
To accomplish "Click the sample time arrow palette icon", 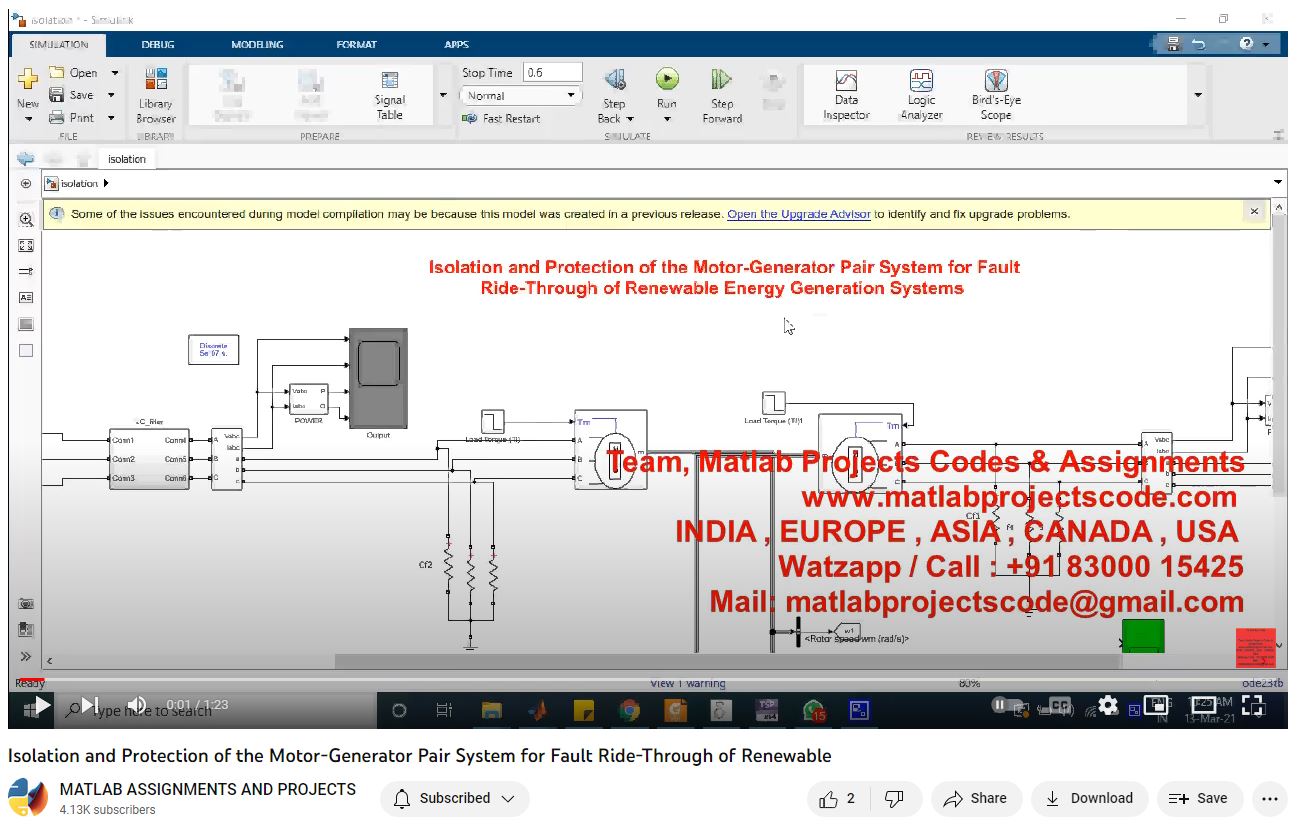I will tap(26, 271).
